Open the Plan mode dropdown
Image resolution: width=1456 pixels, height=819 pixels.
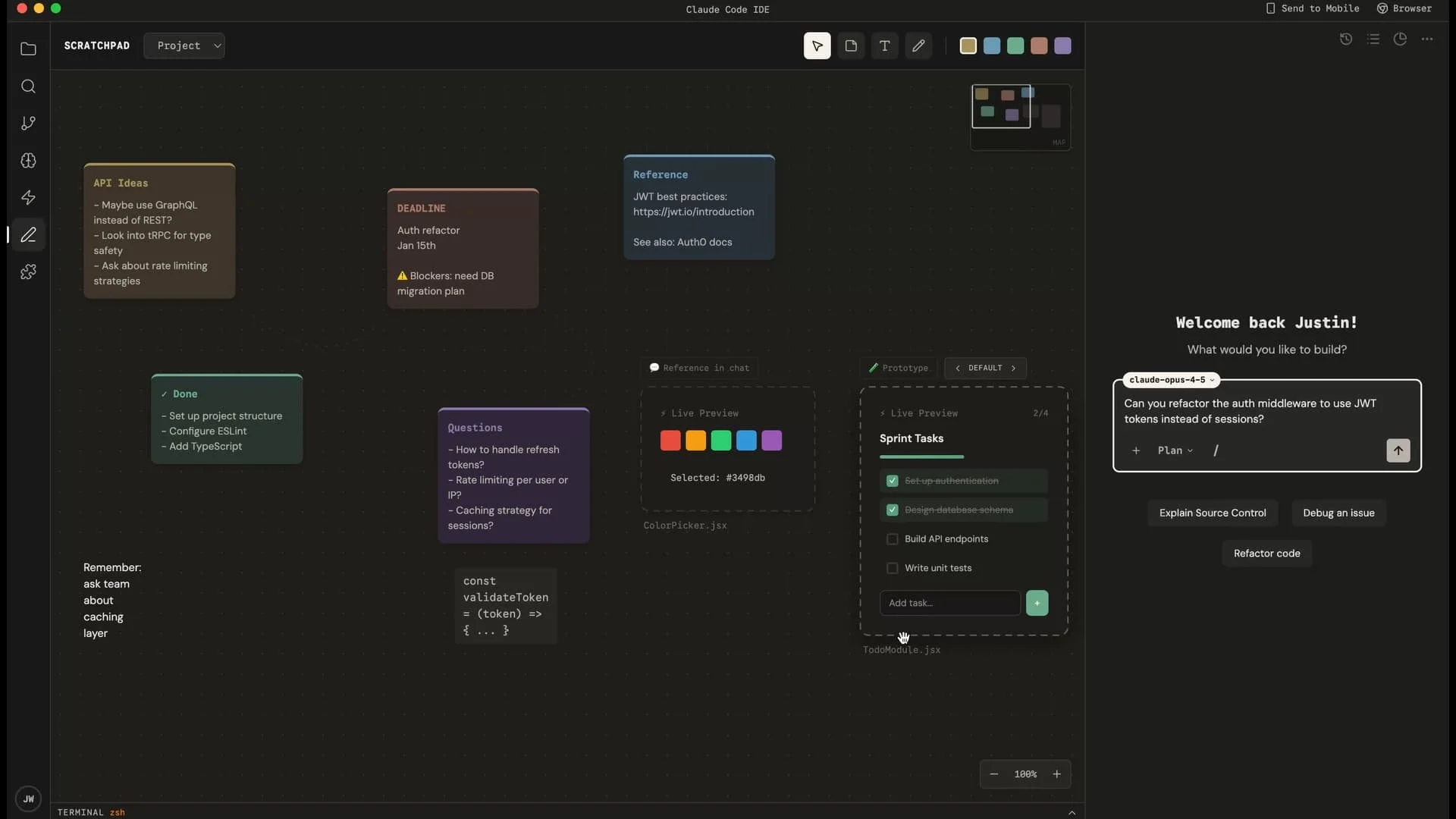(1175, 450)
